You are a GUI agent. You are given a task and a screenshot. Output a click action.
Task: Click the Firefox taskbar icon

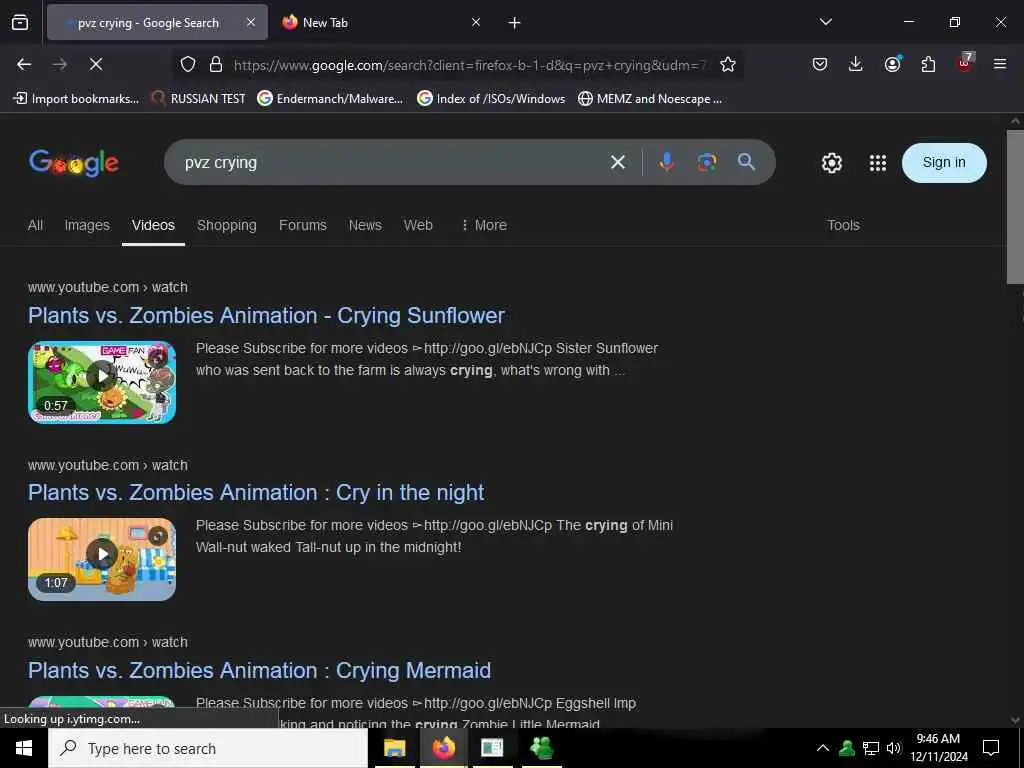point(443,748)
